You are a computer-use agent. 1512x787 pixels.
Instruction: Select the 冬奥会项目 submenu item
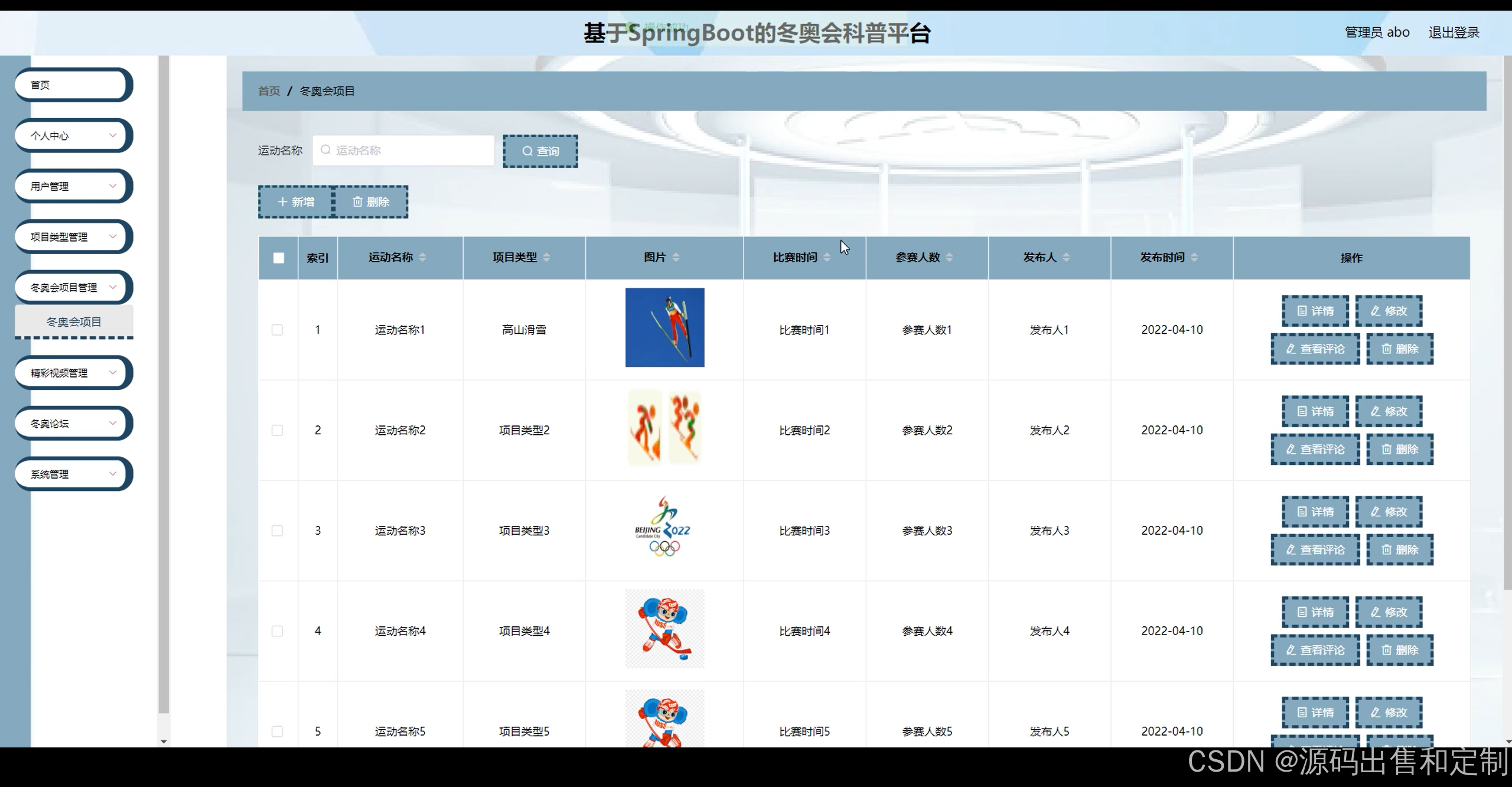click(x=74, y=322)
